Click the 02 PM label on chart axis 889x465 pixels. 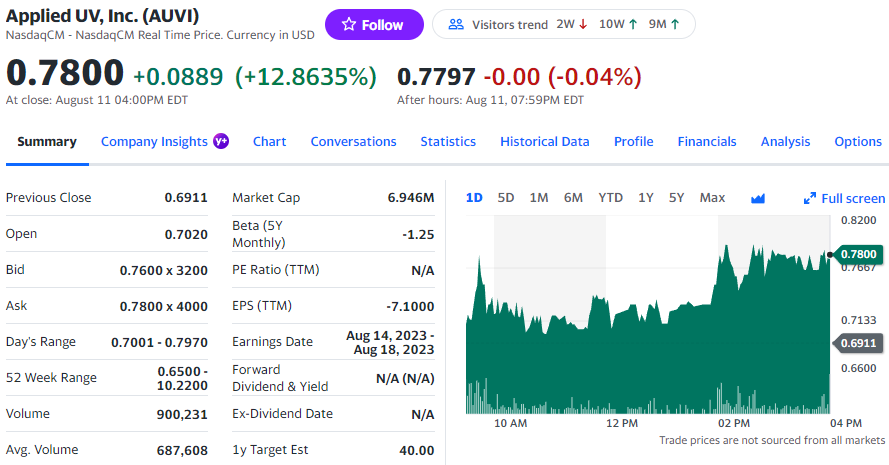734,423
